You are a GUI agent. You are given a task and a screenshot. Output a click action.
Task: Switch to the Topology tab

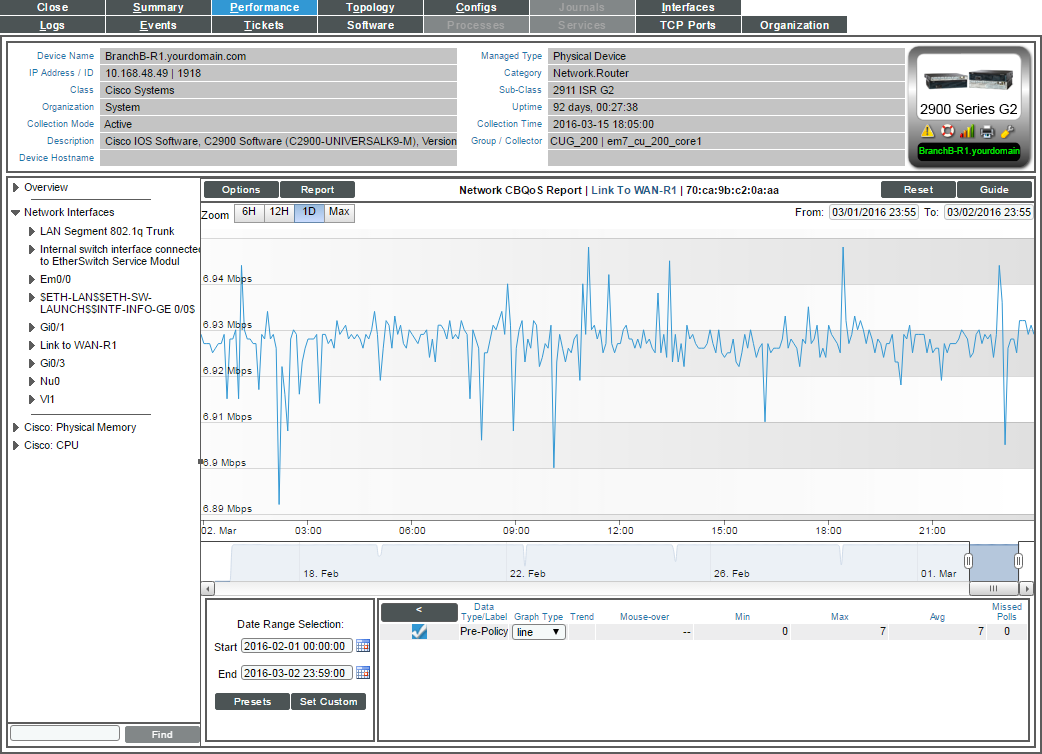pyautogui.click(x=370, y=7)
